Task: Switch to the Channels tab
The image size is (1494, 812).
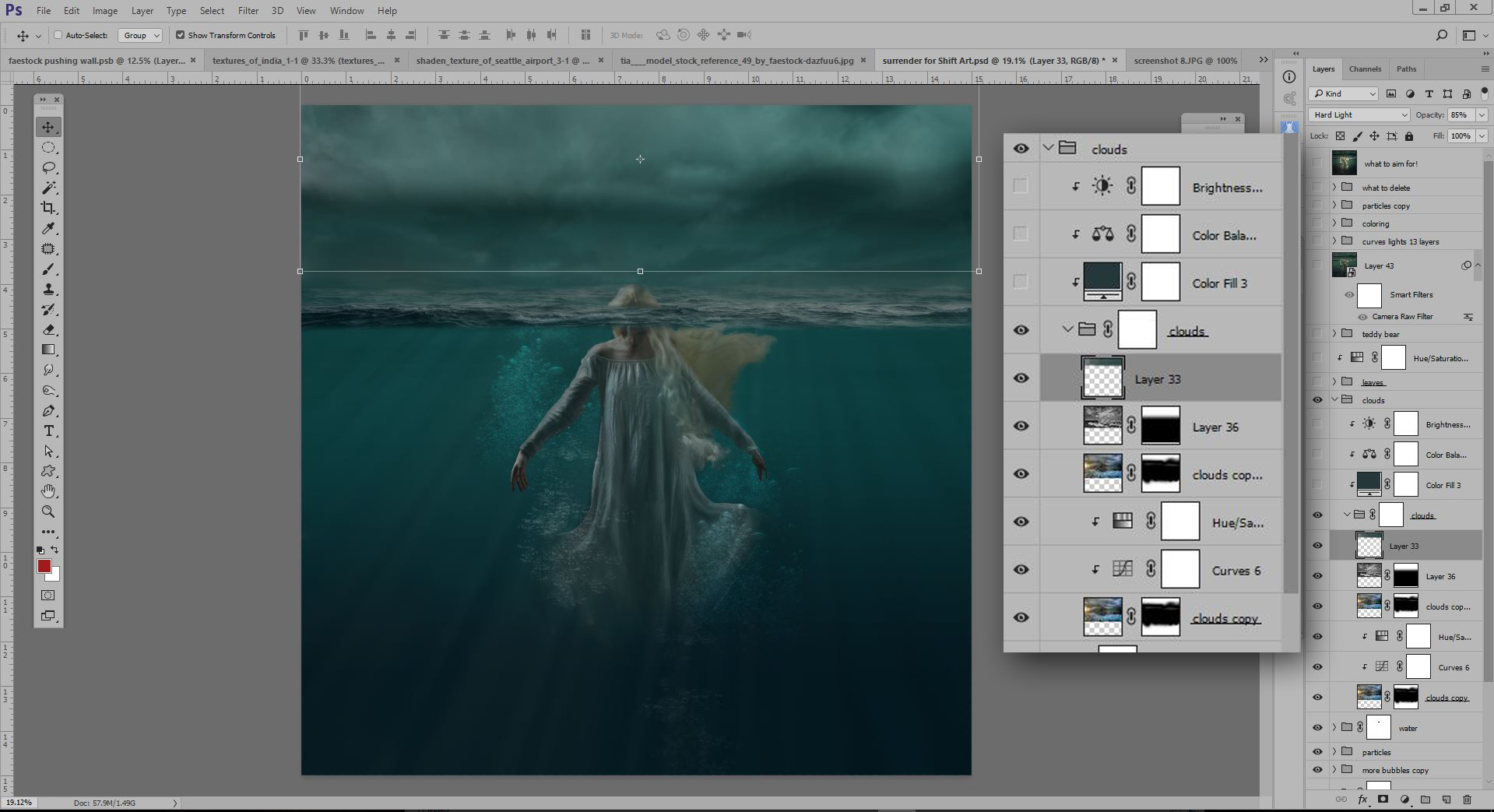Action: 1365,69
